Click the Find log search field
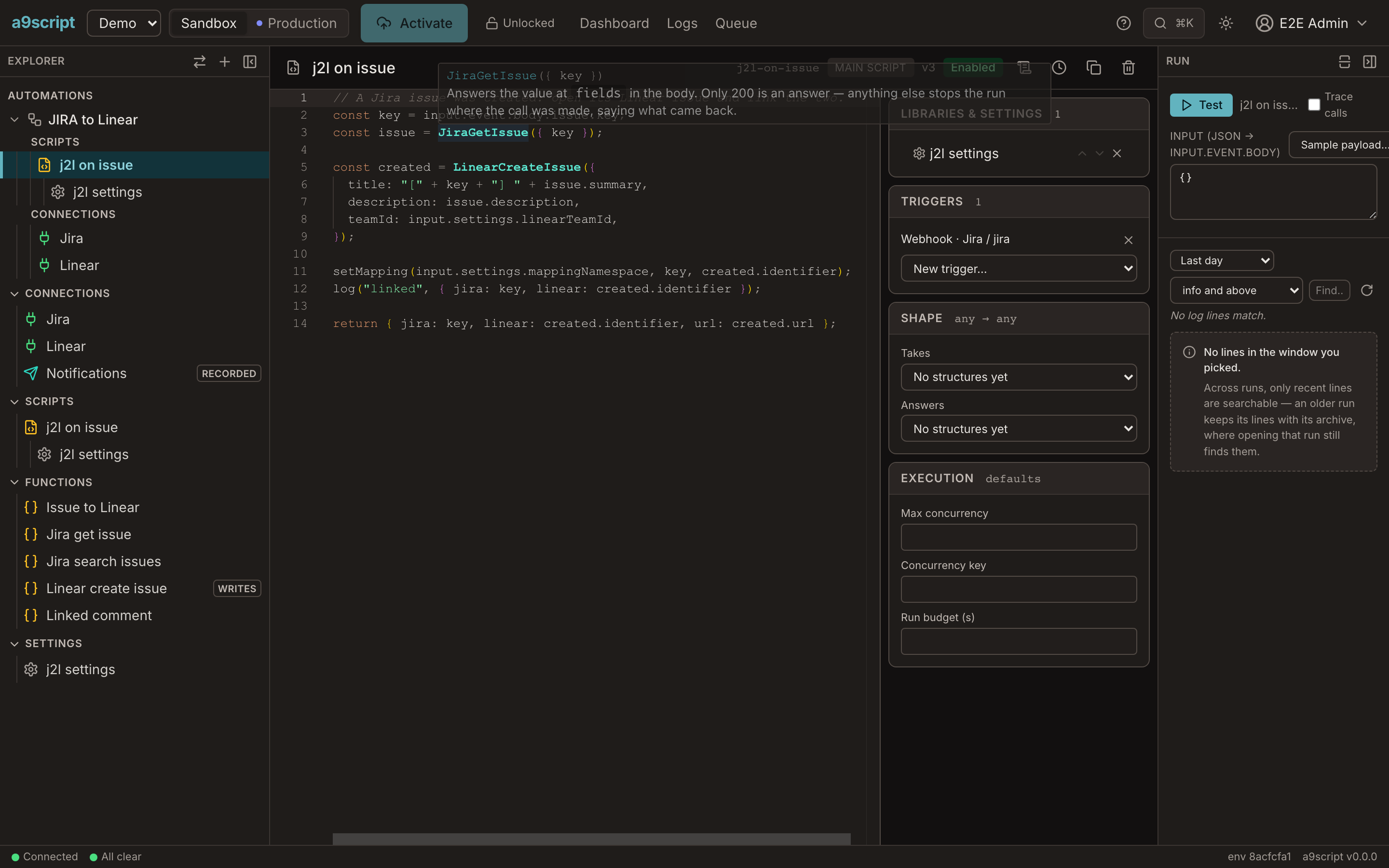The height and width of the screenshot is (868, 1389). 1329,290
